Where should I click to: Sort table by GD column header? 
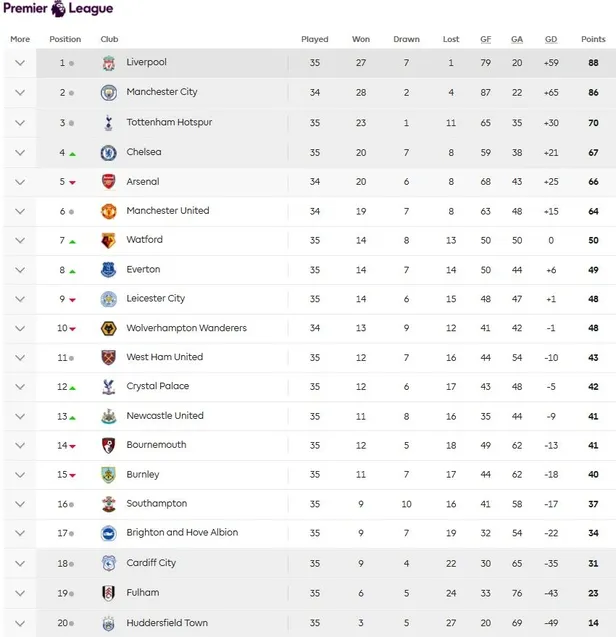point(551,39)
